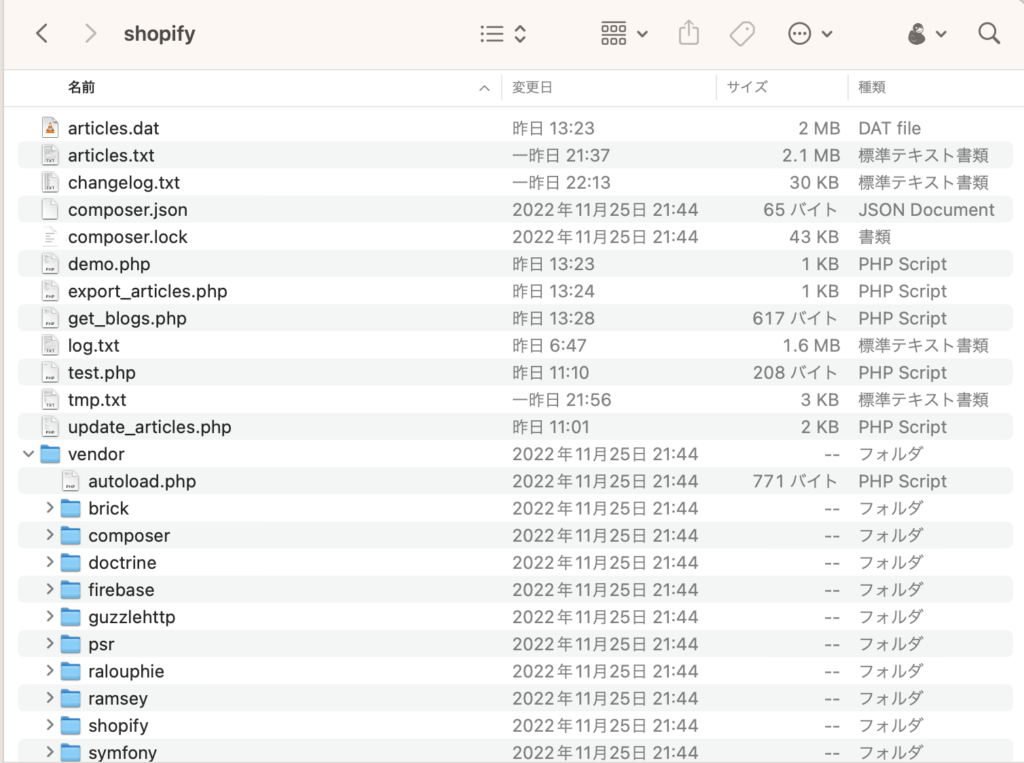Sort by the サイズ column header
Viewport: 1024px width, 763px height.
click(747, 87)
